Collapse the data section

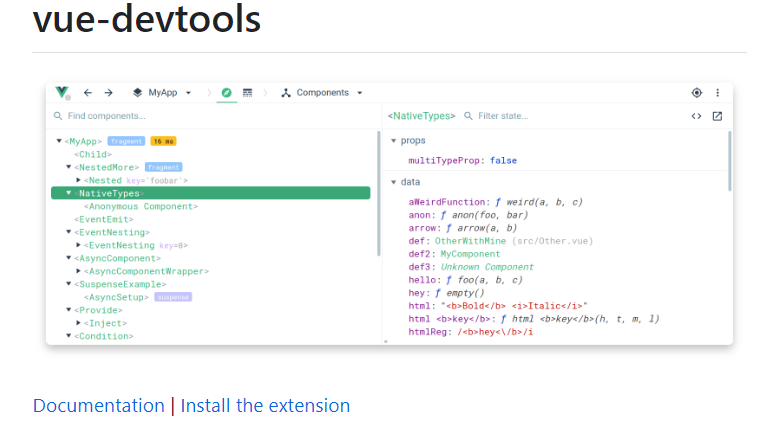click(393, 182)
